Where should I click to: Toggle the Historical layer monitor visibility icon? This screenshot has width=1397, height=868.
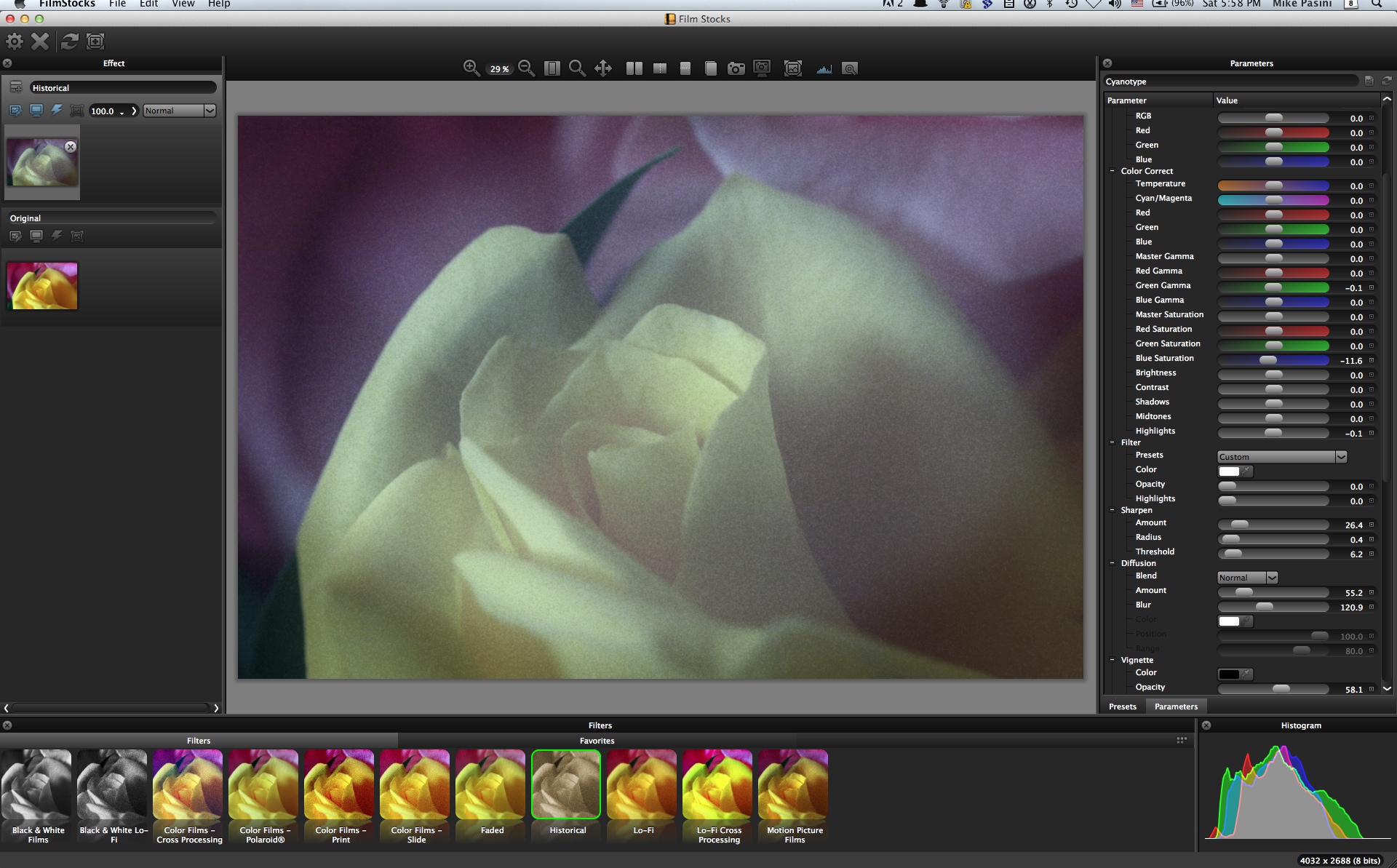(36, 111)
